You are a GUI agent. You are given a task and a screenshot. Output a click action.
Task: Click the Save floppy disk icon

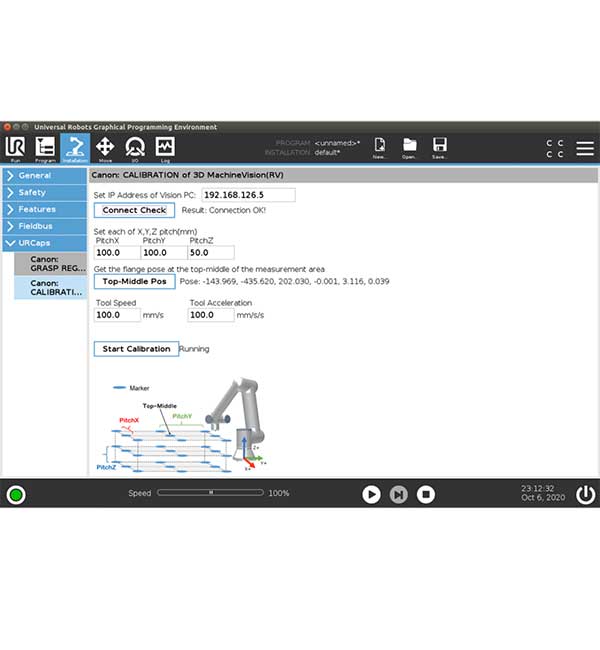coord(439,148)
